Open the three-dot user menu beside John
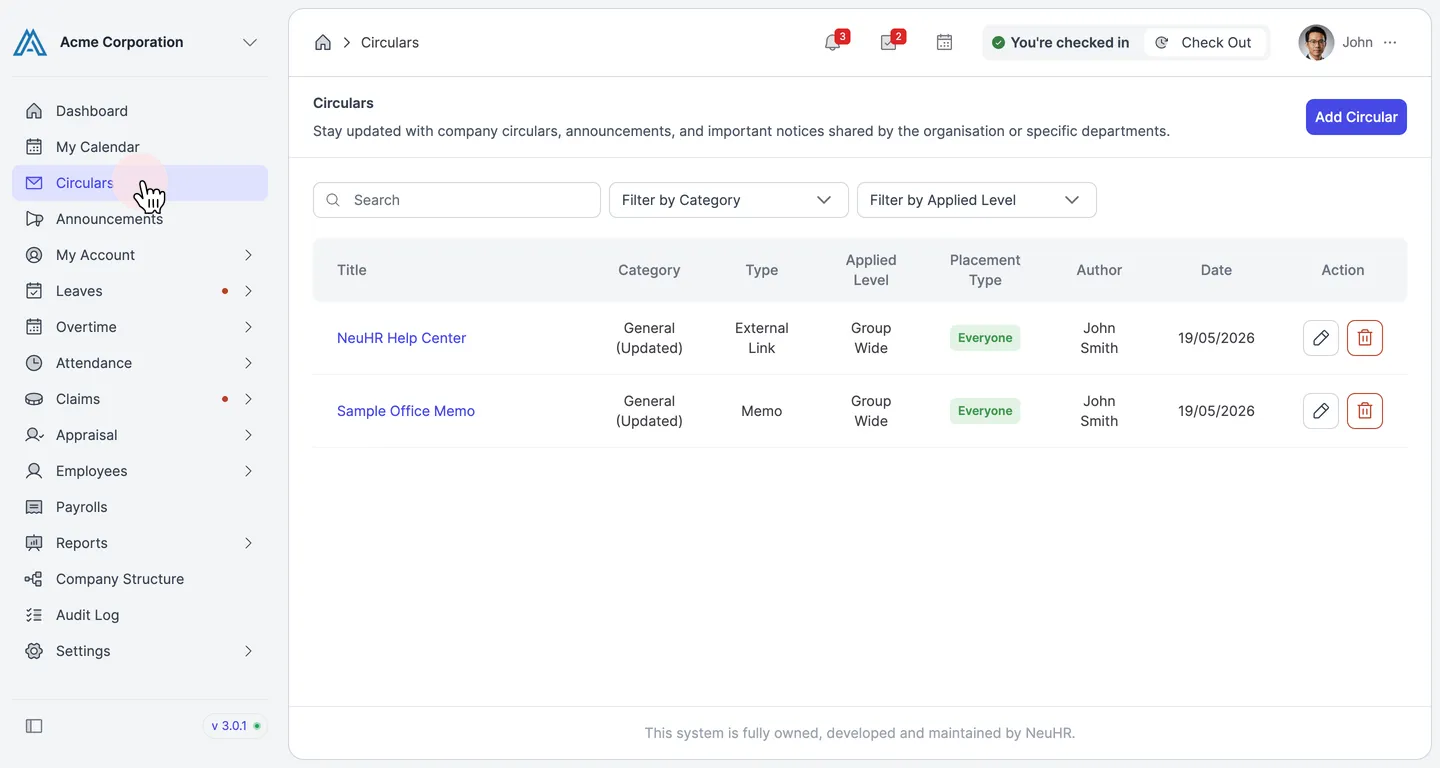 pyautogui.click(x=1391, y=42)
